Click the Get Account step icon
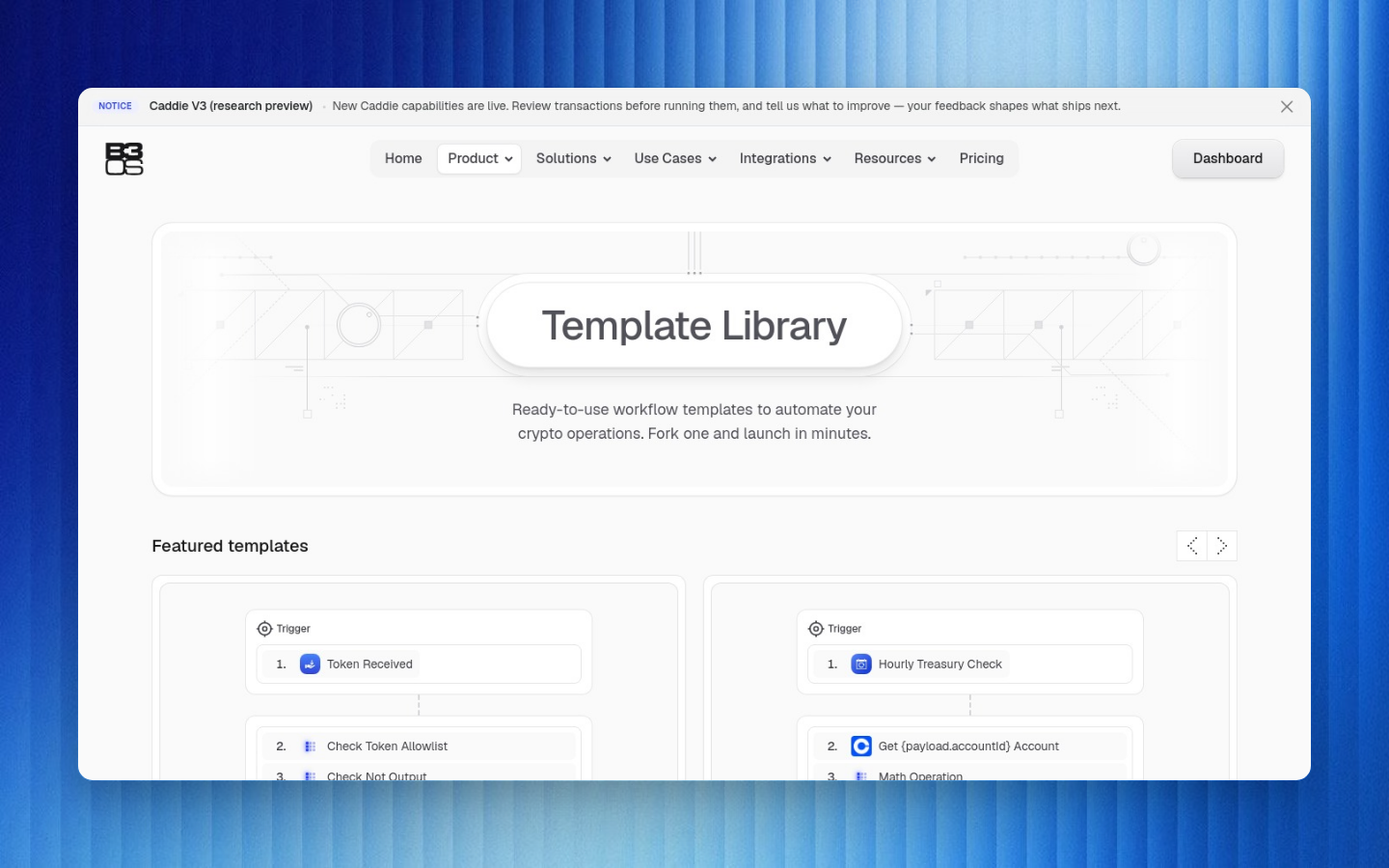This screenshot has width=1389, height=868. [861, 746]
